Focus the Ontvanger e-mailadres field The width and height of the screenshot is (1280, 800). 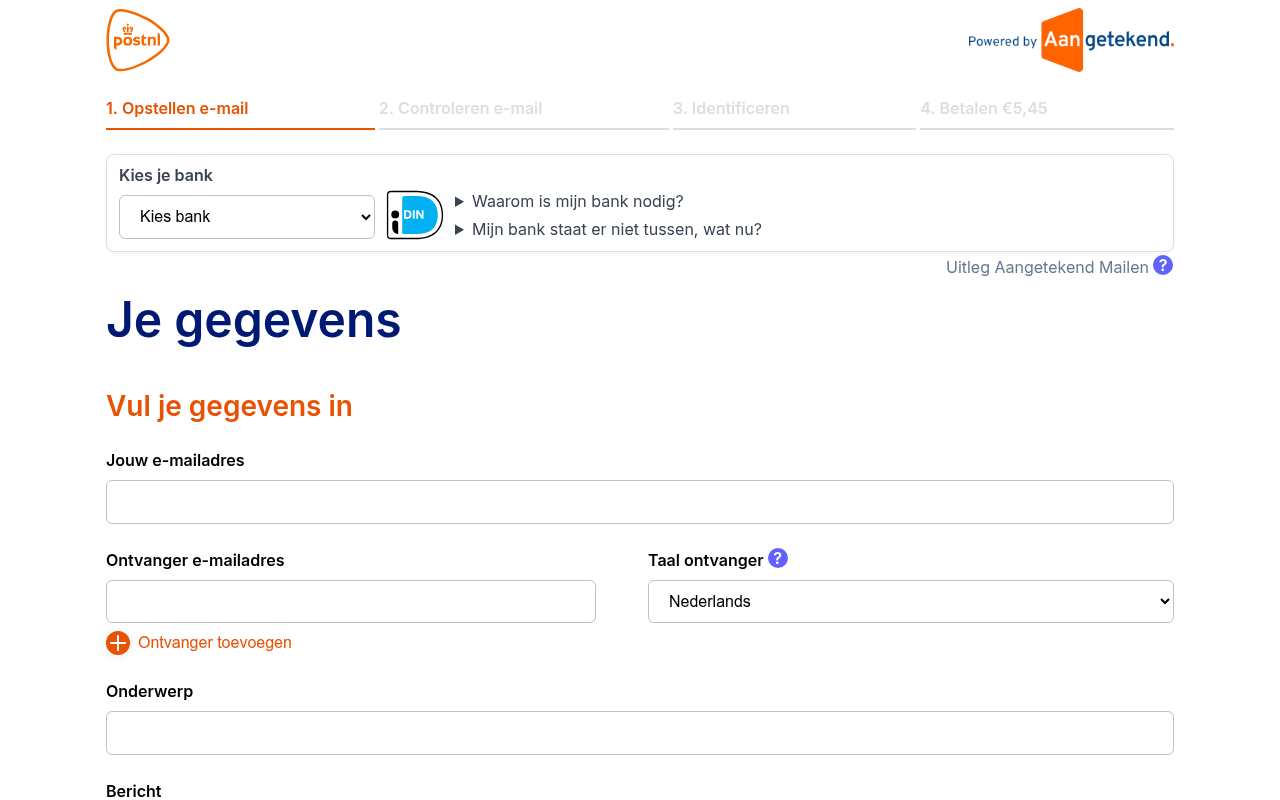click(x=351, y=601)
